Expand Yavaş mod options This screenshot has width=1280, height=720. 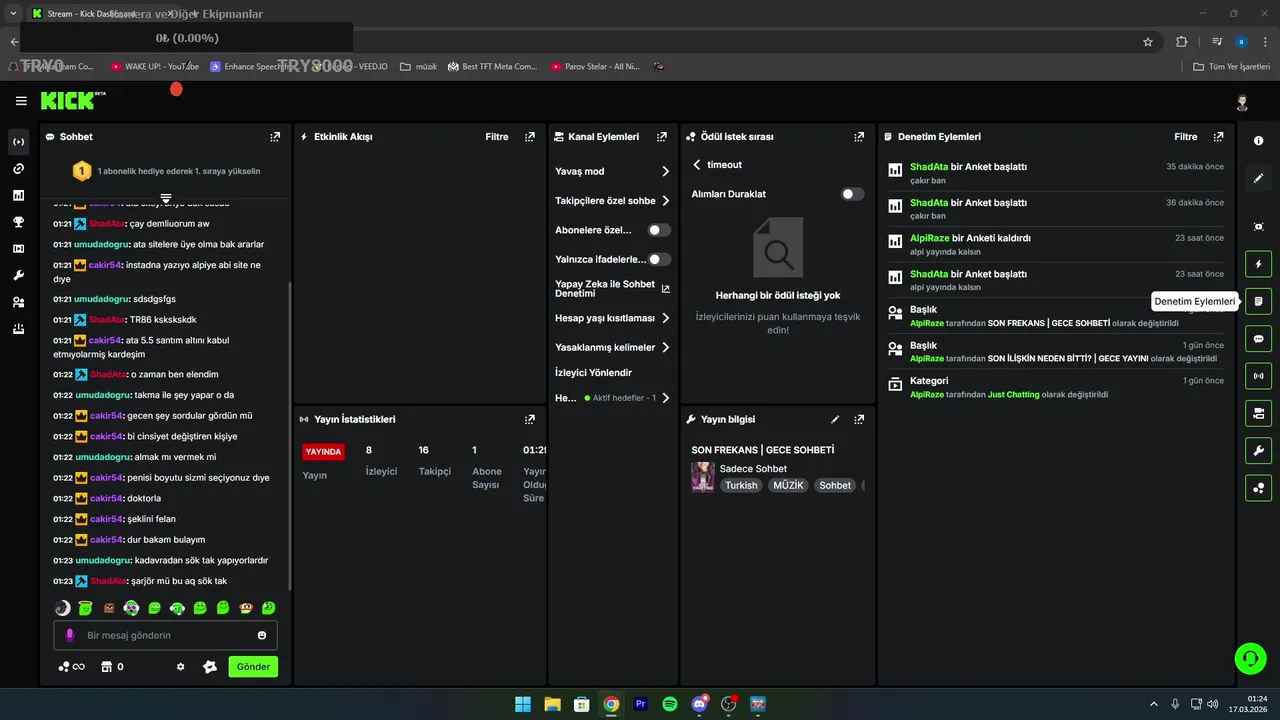pos(612,171)
